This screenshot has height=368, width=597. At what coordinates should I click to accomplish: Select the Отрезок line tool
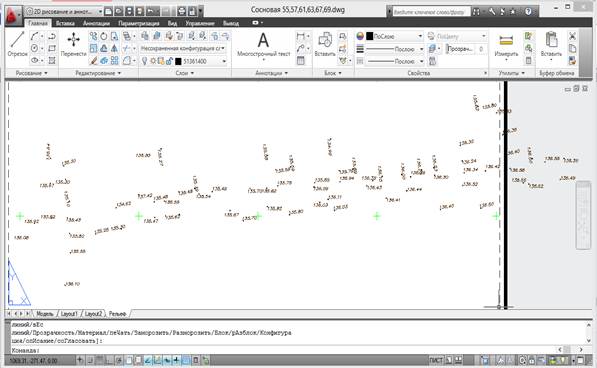tap(18, 44)
